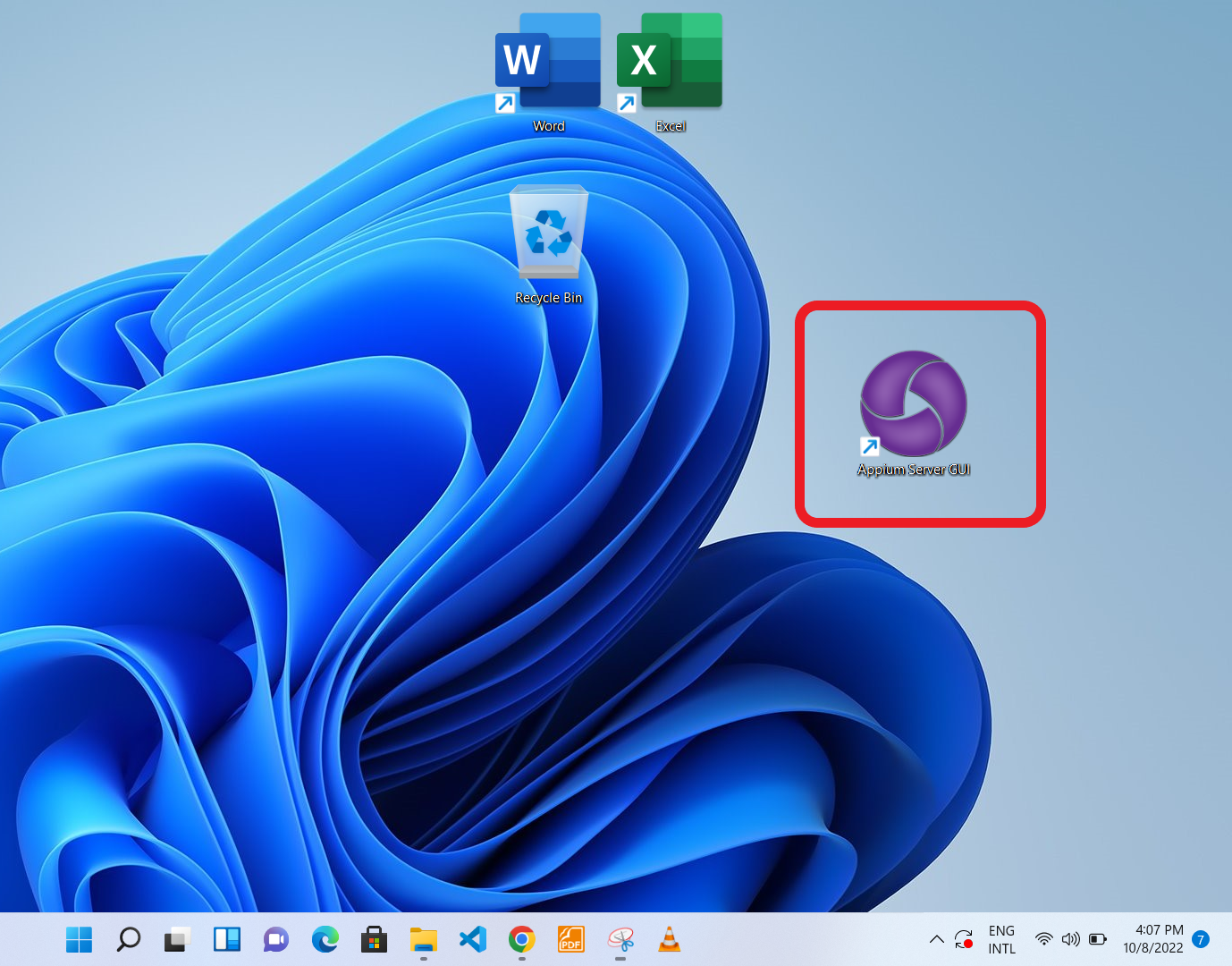Open the volume speaker icon
1232x966 pixels.
tap(1070, 939)
